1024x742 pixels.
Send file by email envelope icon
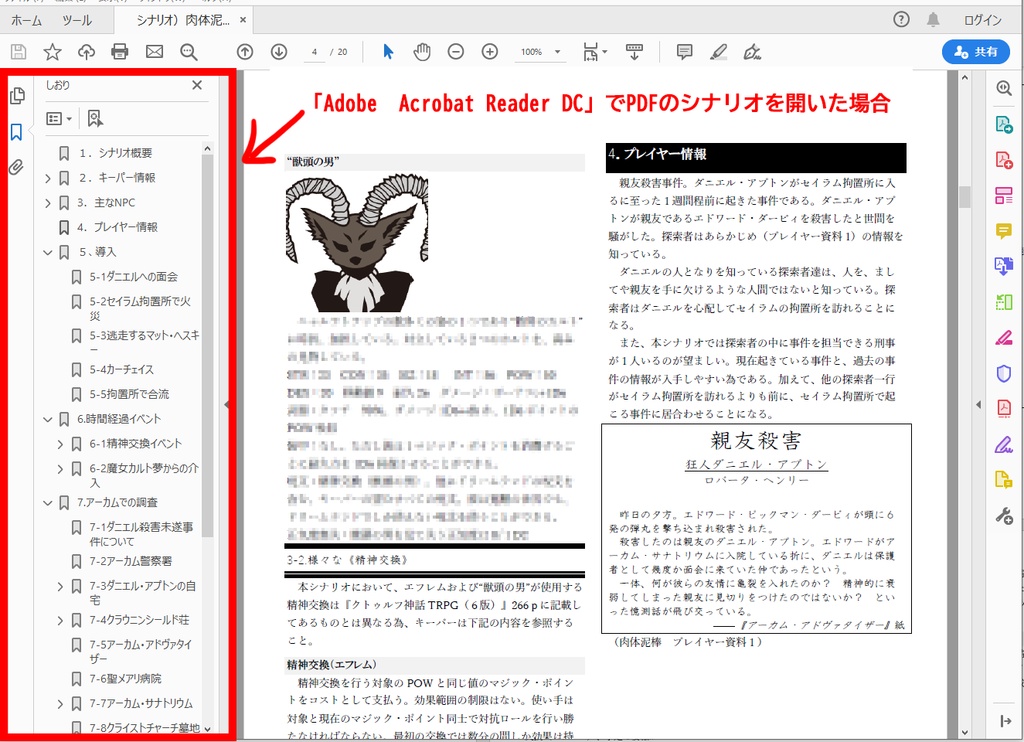pyautogui.click(x=154, y=52)
